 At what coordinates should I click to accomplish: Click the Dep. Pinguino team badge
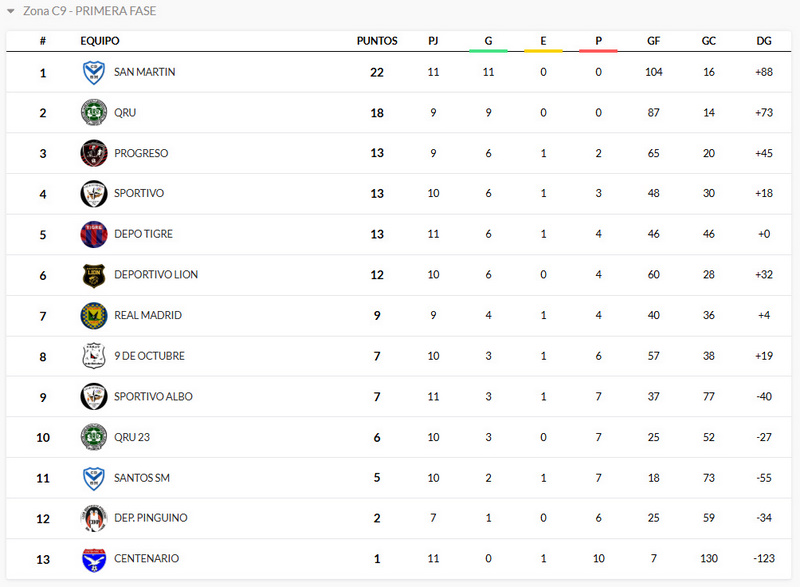pos(93,518)
